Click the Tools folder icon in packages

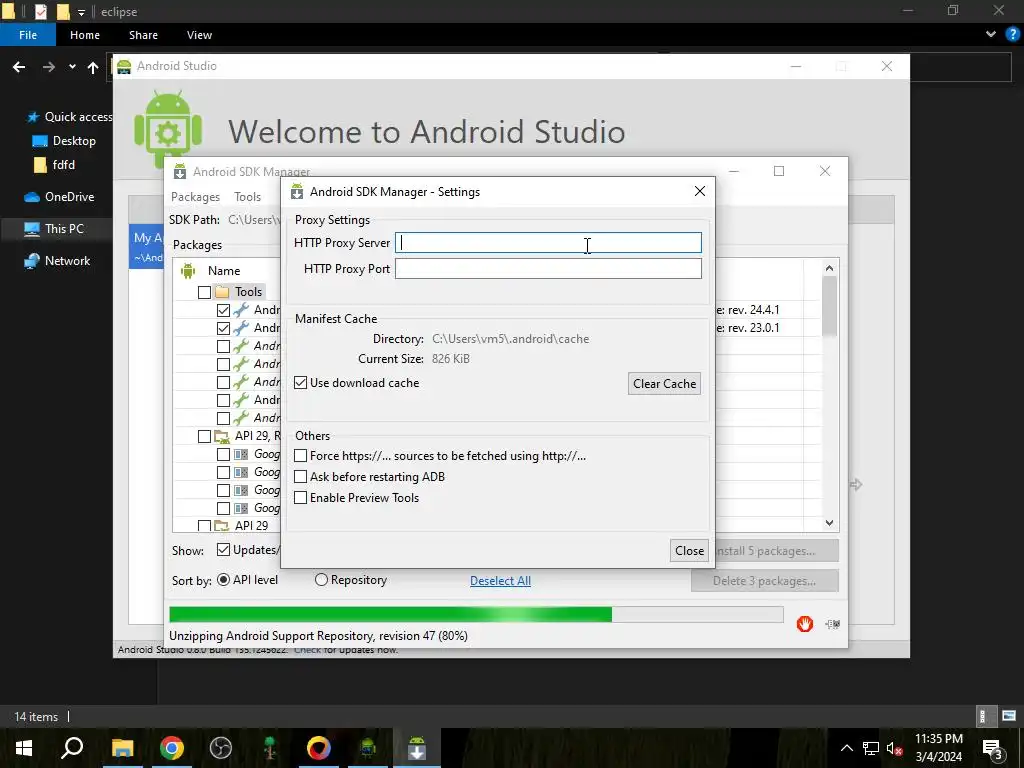[x=222, y=292]
